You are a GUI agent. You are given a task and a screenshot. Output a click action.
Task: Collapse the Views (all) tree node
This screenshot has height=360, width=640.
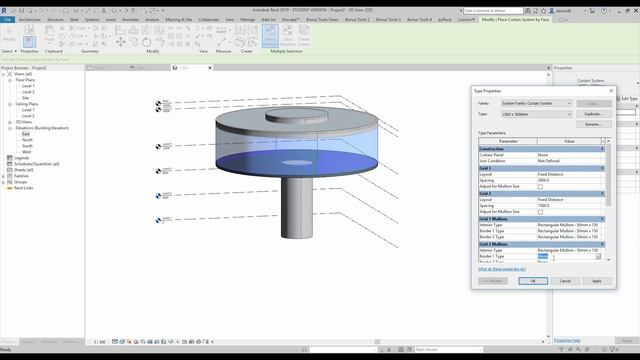[3, 74]
